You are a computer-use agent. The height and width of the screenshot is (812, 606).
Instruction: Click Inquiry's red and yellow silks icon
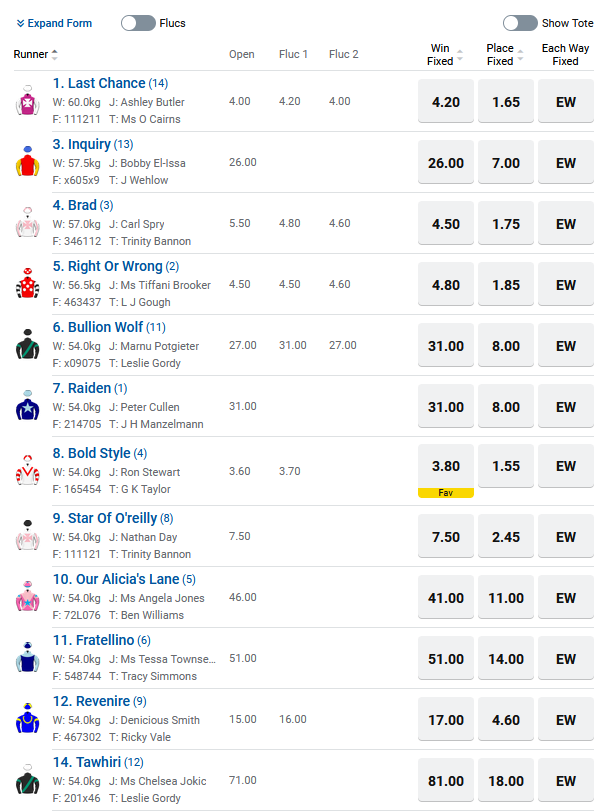[26, 162]
